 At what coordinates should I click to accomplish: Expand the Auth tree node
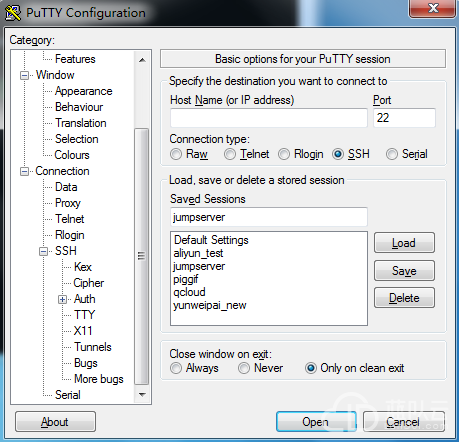(62, 300)
